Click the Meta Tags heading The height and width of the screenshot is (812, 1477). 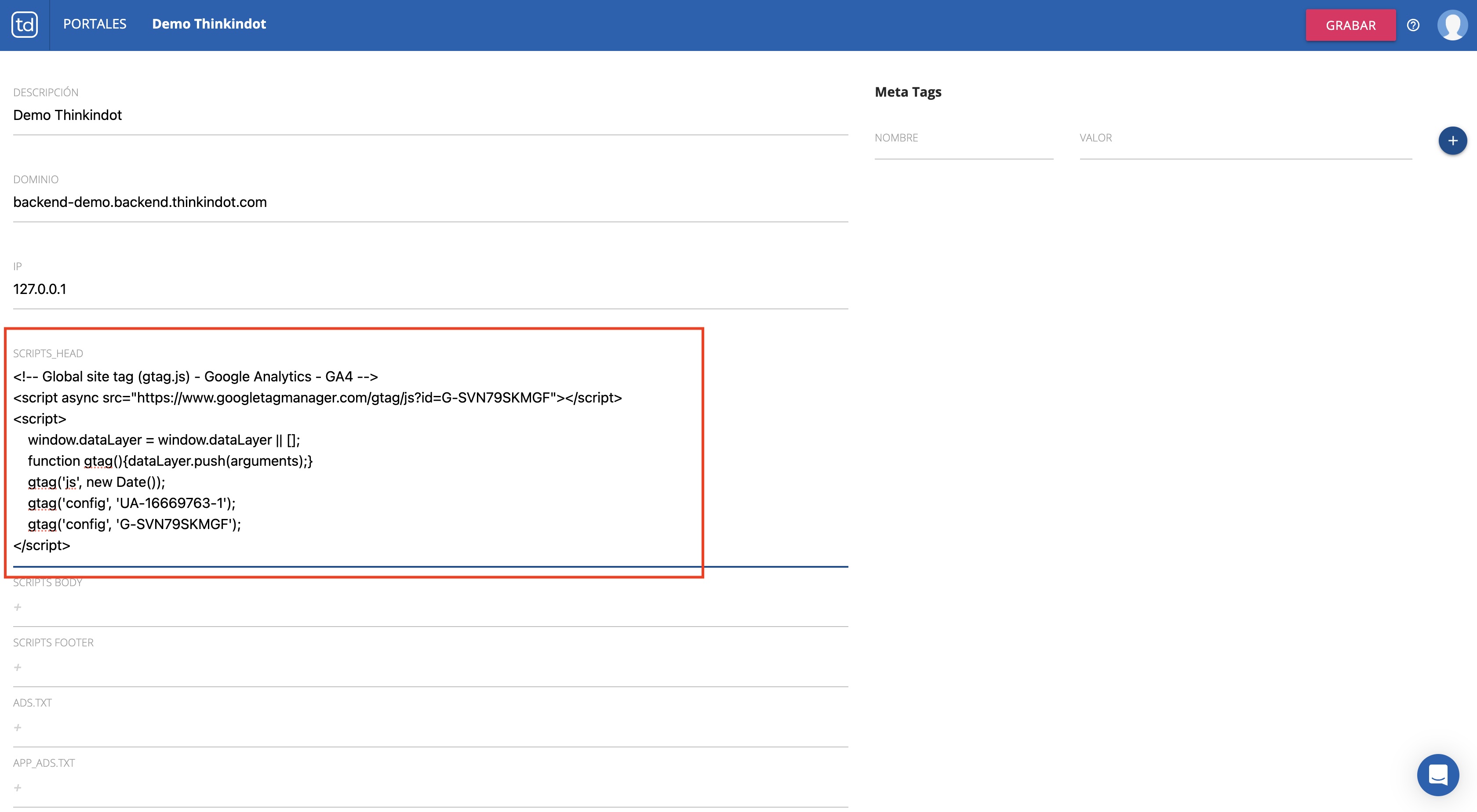(x=908, y=92)
